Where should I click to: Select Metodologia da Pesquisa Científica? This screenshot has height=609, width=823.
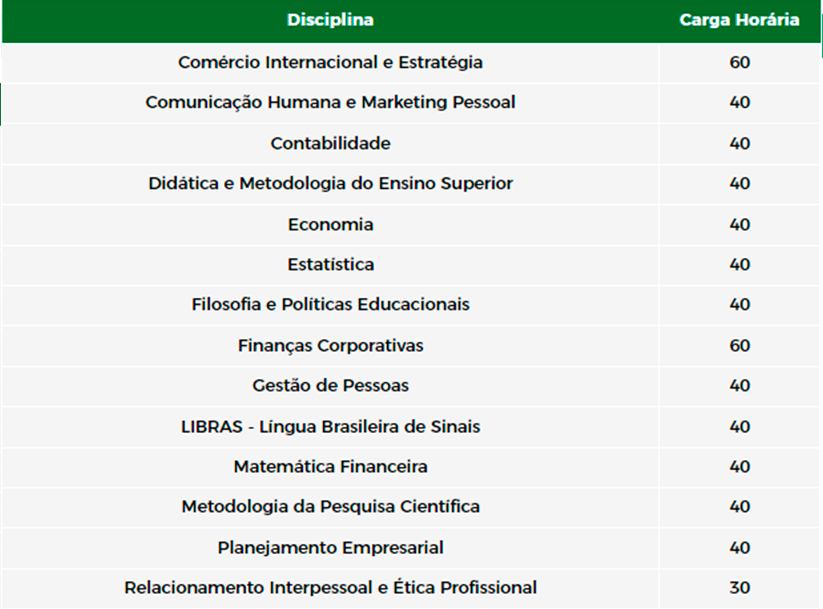coord(330,507)
